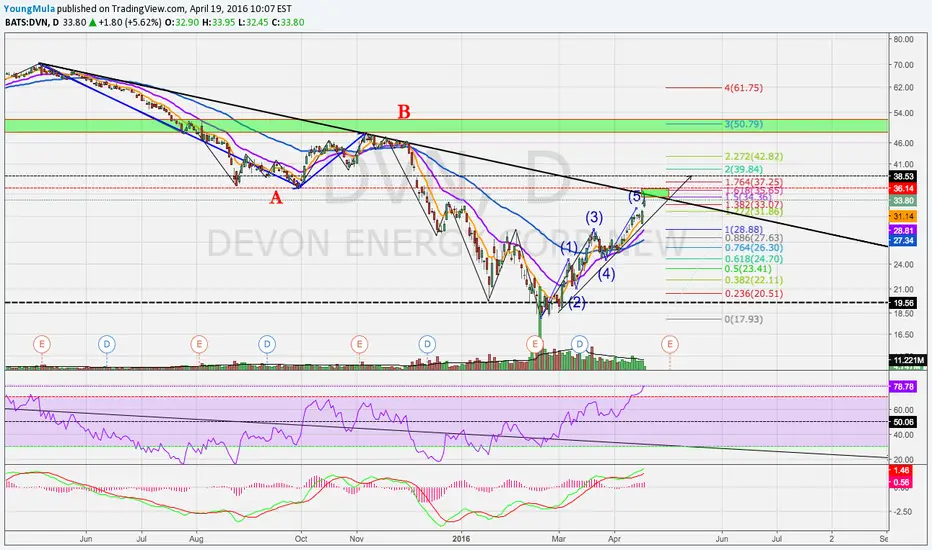Click the pink 0.56 MACD histogram tag

(901, 483)
